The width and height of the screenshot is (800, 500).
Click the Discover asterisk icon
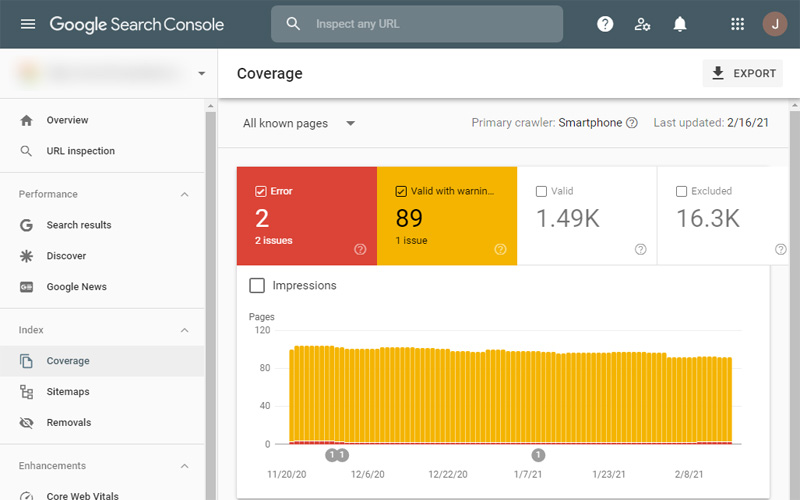26,256
